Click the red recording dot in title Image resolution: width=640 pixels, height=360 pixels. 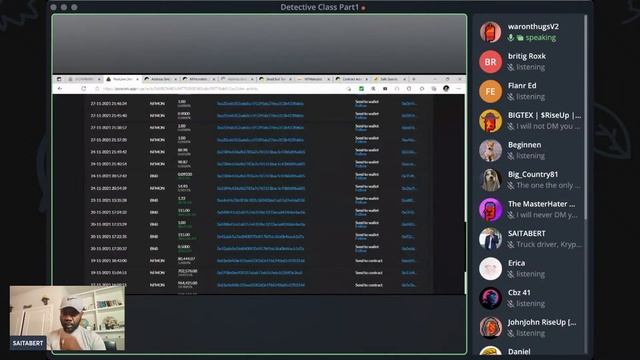(x=363, y=8)
